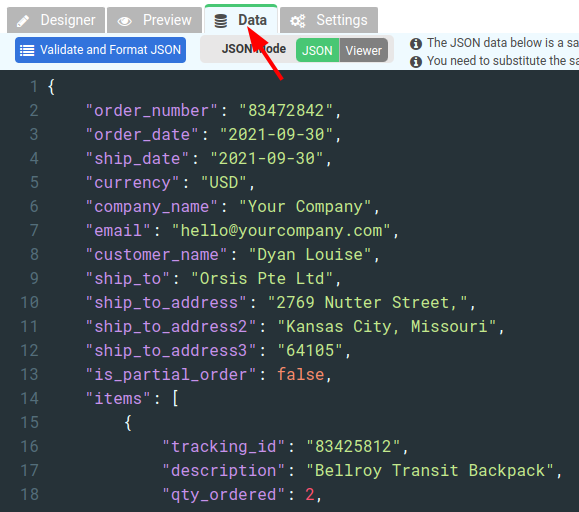Click the "Dyan Louise" customer name value
Viewport: 579px width, 512px height.
(310, 254)
